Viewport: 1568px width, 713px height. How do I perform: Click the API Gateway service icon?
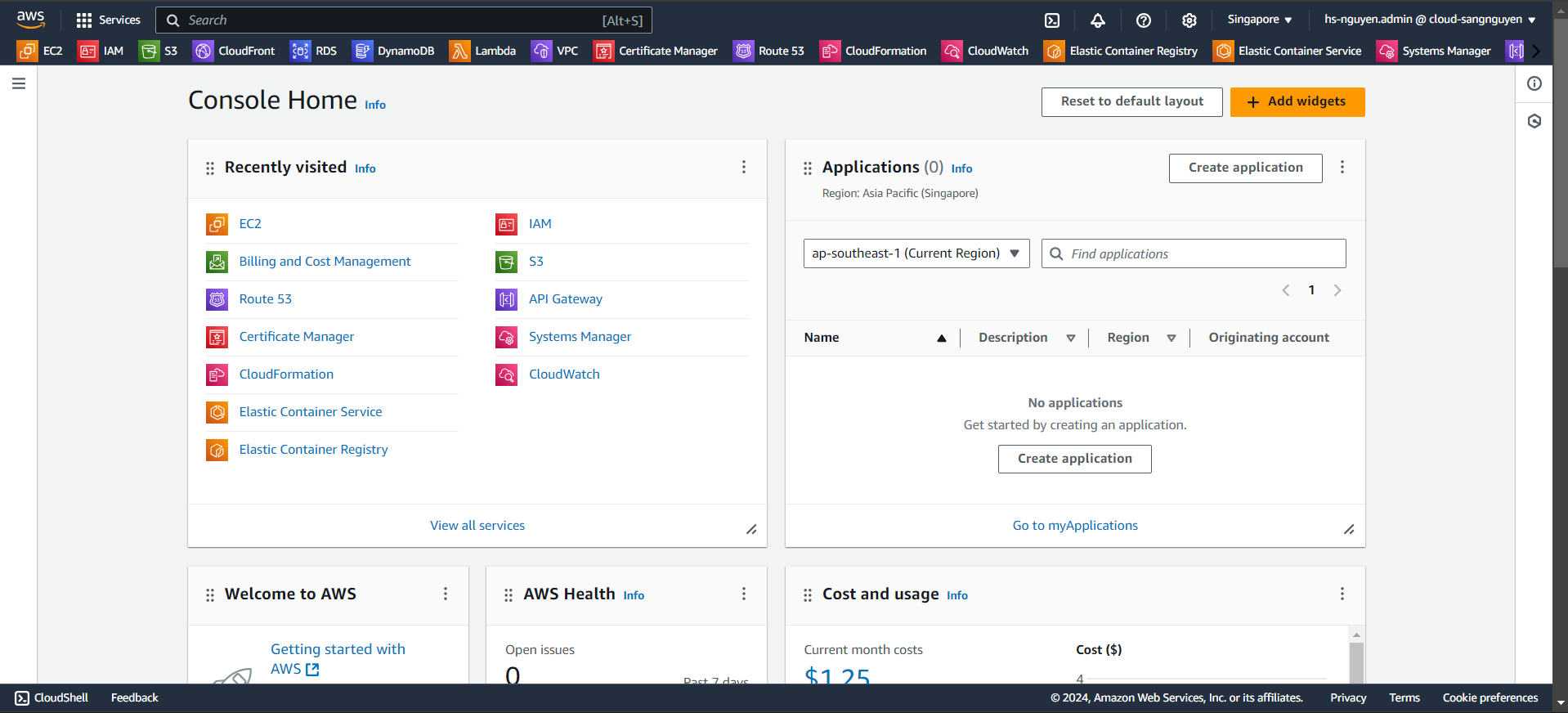(x=506, y=299)
